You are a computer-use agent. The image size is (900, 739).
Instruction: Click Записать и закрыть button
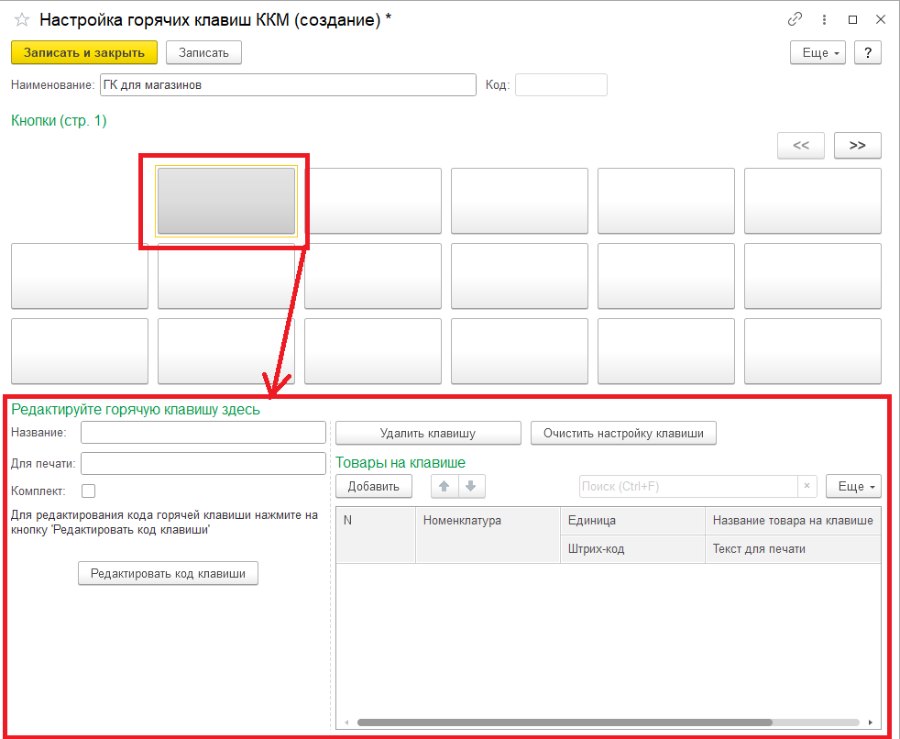pos(84,53)
